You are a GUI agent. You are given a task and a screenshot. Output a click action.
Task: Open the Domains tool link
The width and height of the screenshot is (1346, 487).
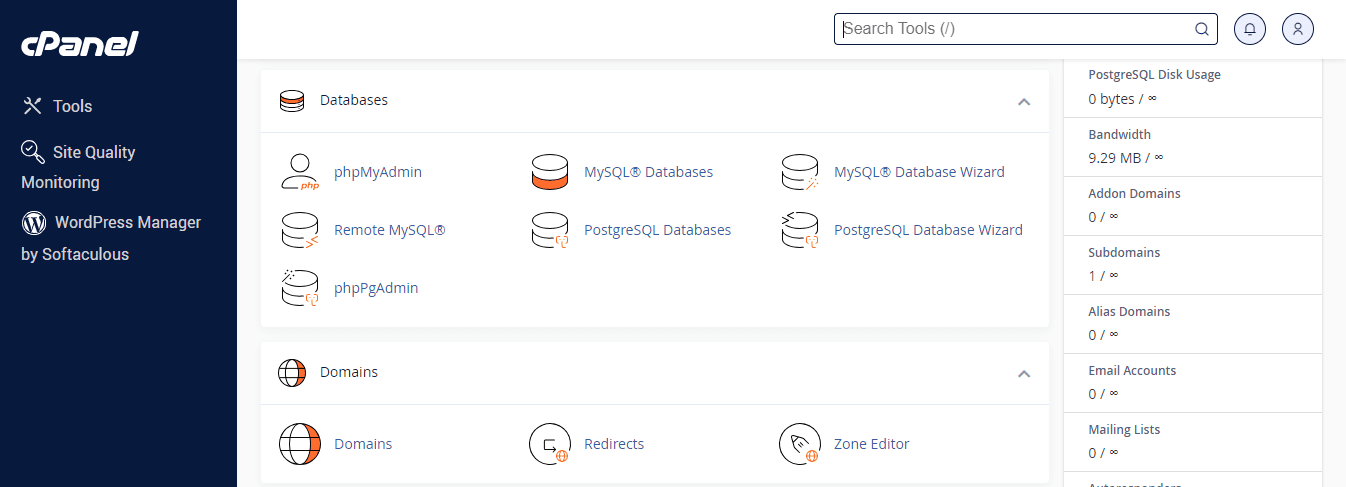[363, 444]
